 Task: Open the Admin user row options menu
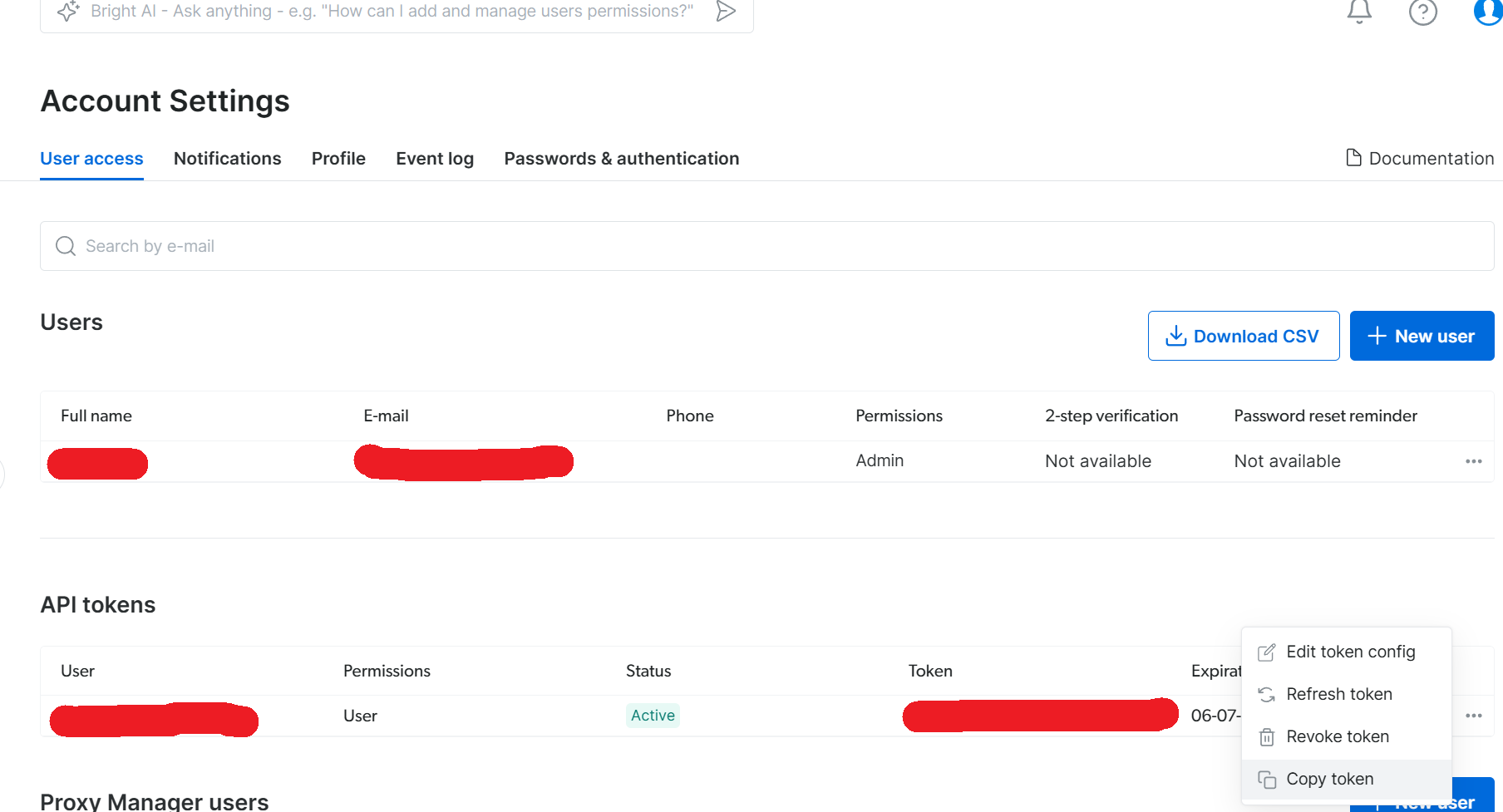[x=1473, y=461]
